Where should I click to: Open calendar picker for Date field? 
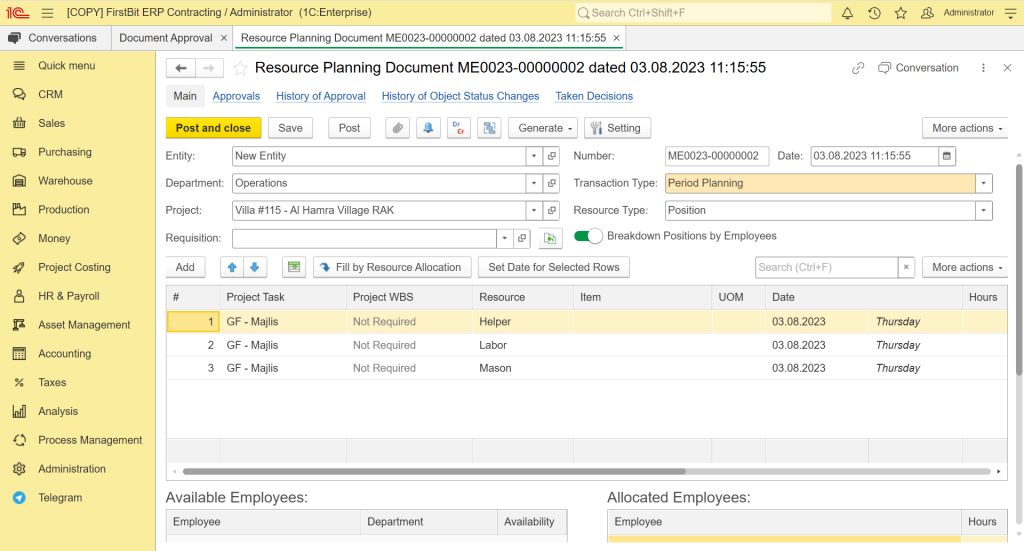946,156
